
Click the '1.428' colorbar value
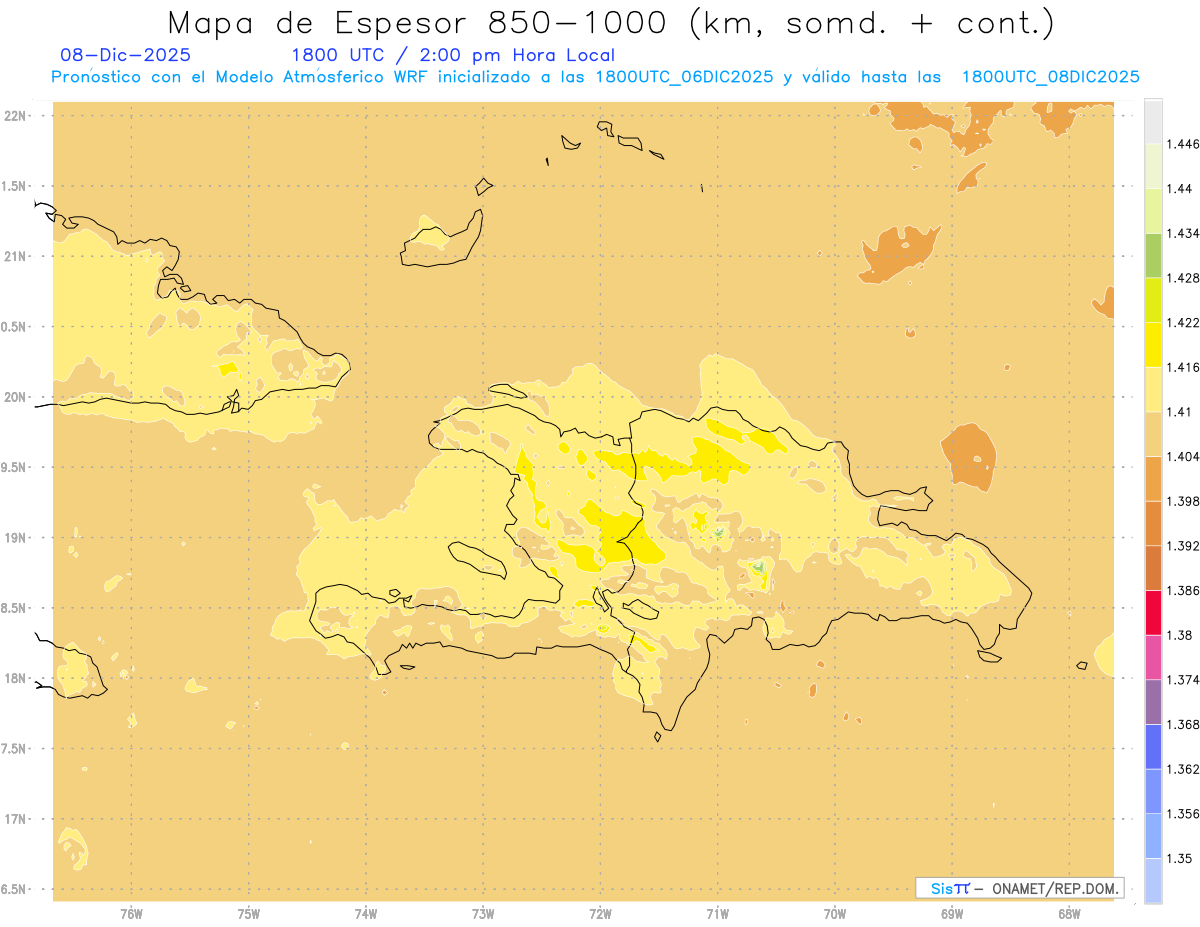(1185, 278)
